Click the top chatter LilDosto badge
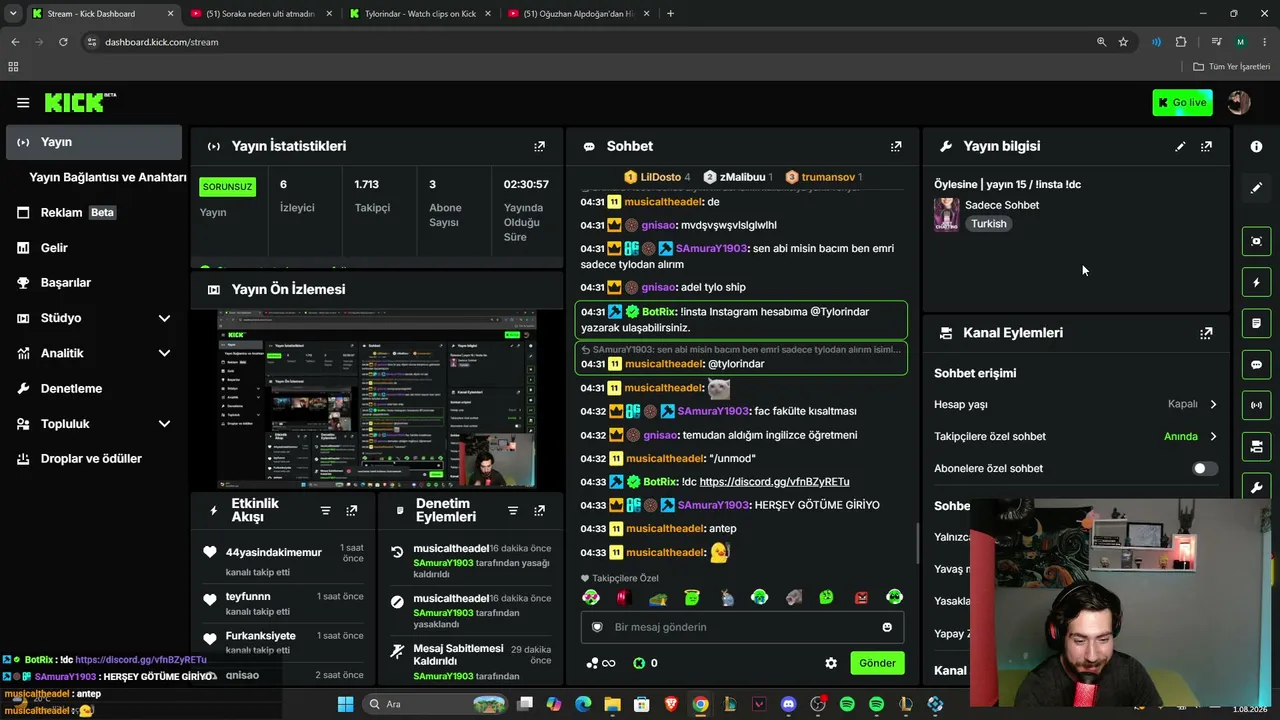Screen dimensions: 1280x720 (x=657, y=177)
